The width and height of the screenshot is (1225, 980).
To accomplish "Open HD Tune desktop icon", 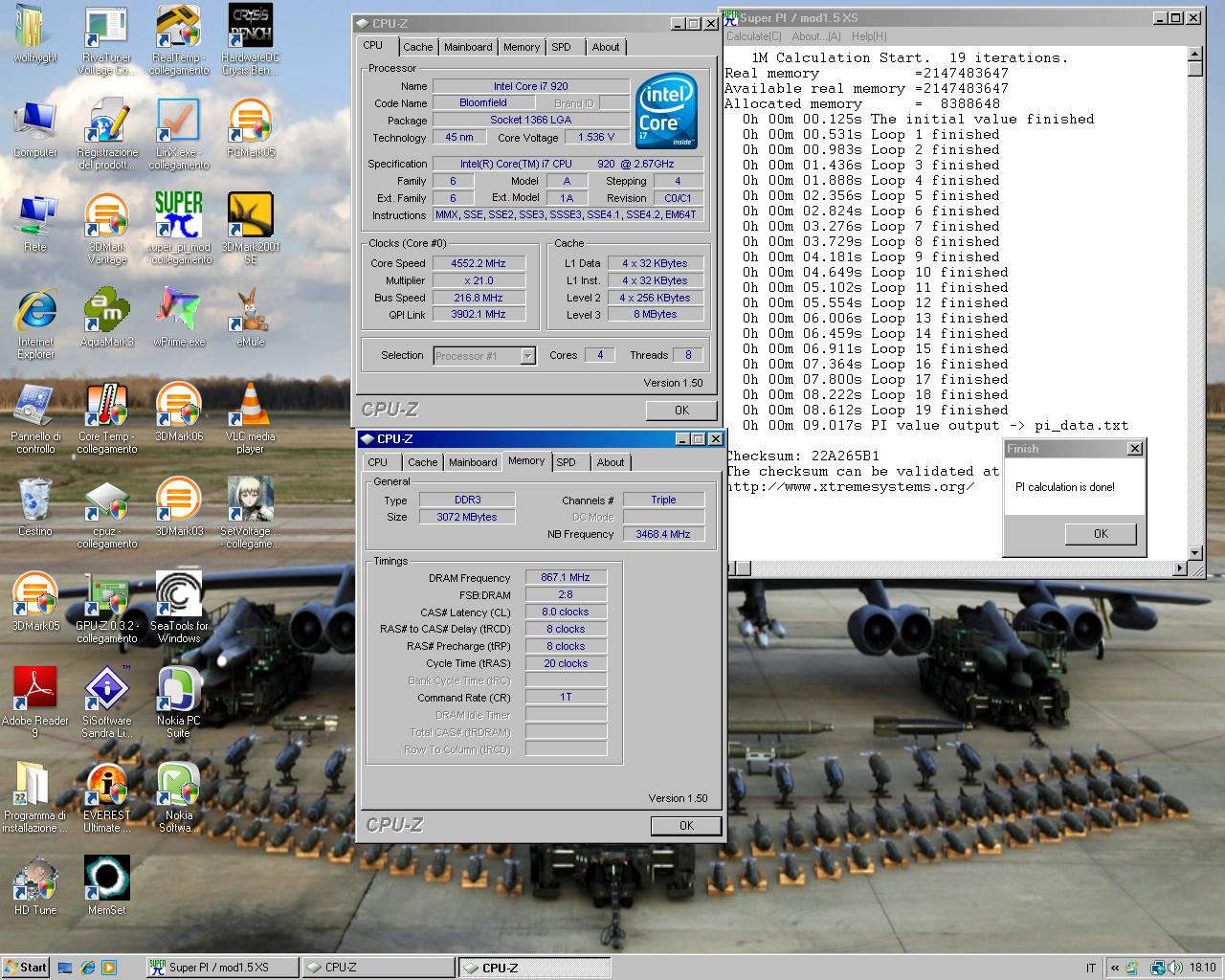I will [35, 886].
